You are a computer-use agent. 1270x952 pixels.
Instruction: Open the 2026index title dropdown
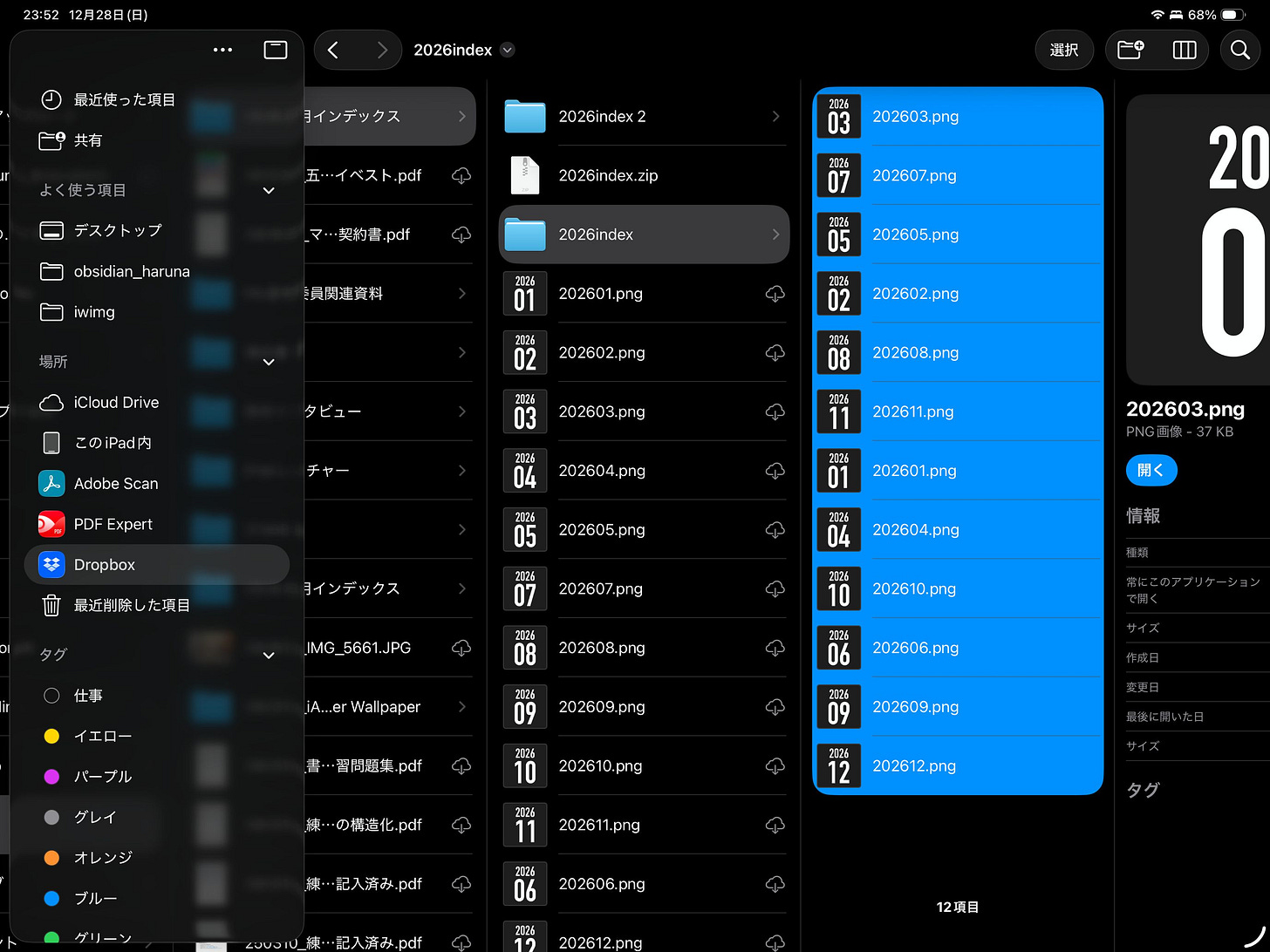click(x=508, y=50)
